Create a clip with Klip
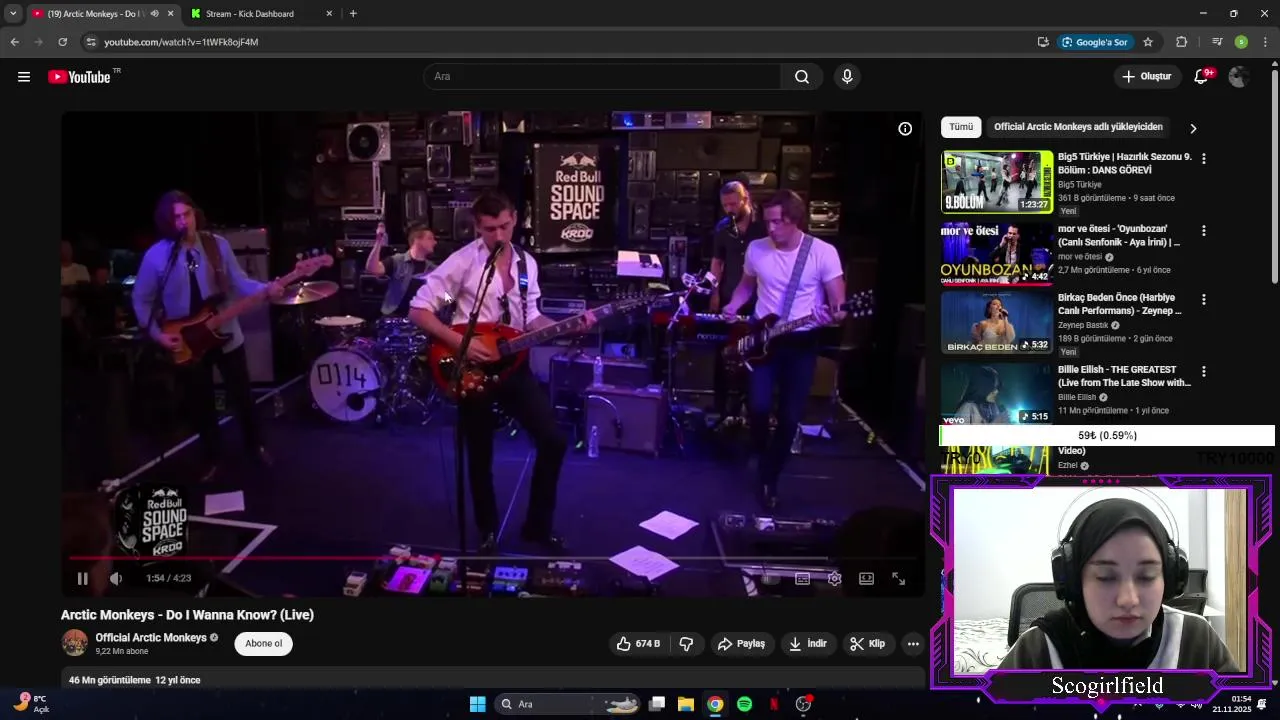This screenshot has width=1280, height=720. (x=868, y=644)
